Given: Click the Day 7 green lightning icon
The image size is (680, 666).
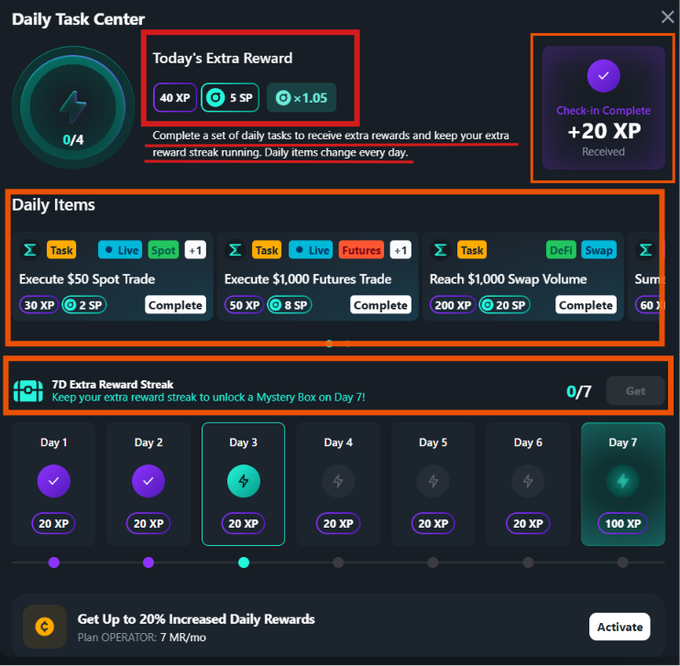Looking at the screenshot, I should (x=623, y=481).
